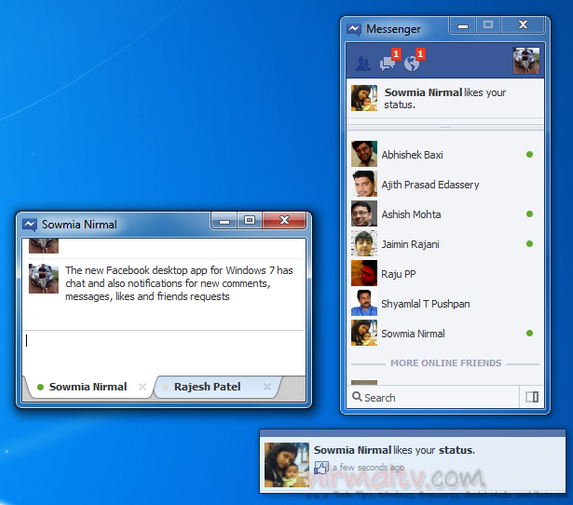Open 'Sowmia Nirmal likes your status' notification in Messenger
This screenshot has height=505, width=573.
(x=445, y=98)
